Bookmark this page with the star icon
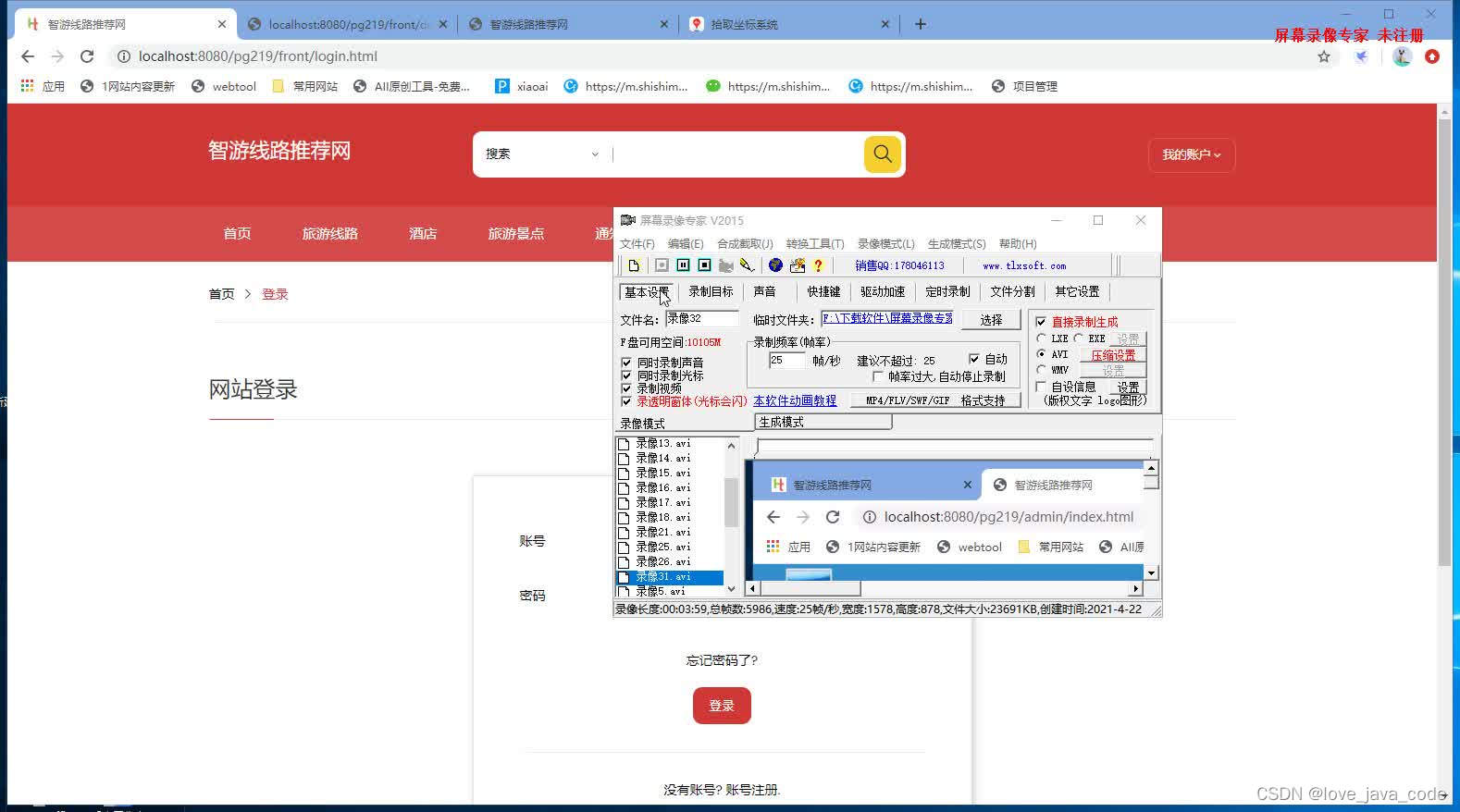The width and height of the screenshot is (1460, 812). tap(1324, 56)
